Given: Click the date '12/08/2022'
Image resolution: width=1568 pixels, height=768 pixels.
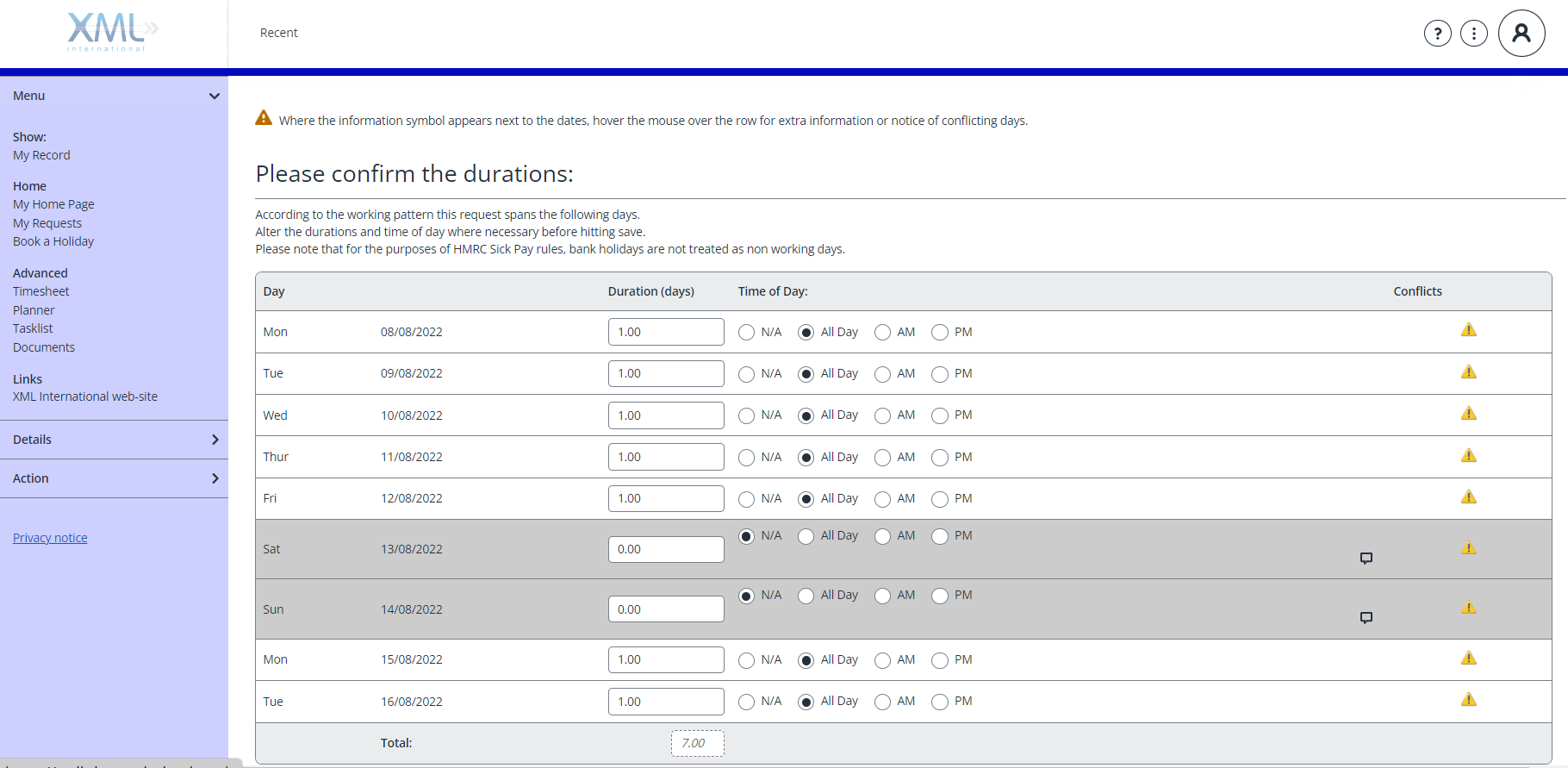Looking at the screenshot, I should click(412, 498).
